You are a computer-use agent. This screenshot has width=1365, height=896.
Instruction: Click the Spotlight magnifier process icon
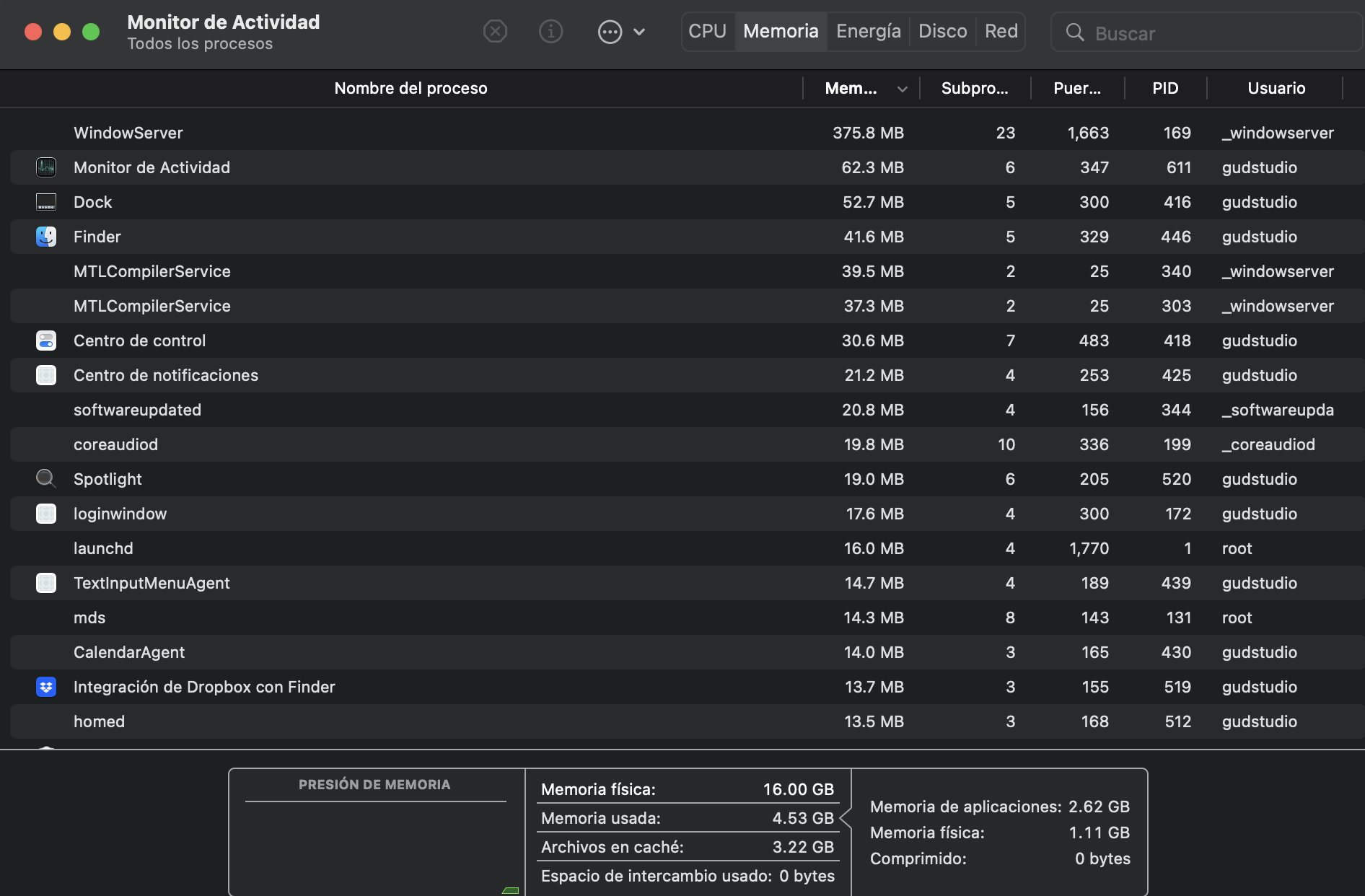point(46,479)
